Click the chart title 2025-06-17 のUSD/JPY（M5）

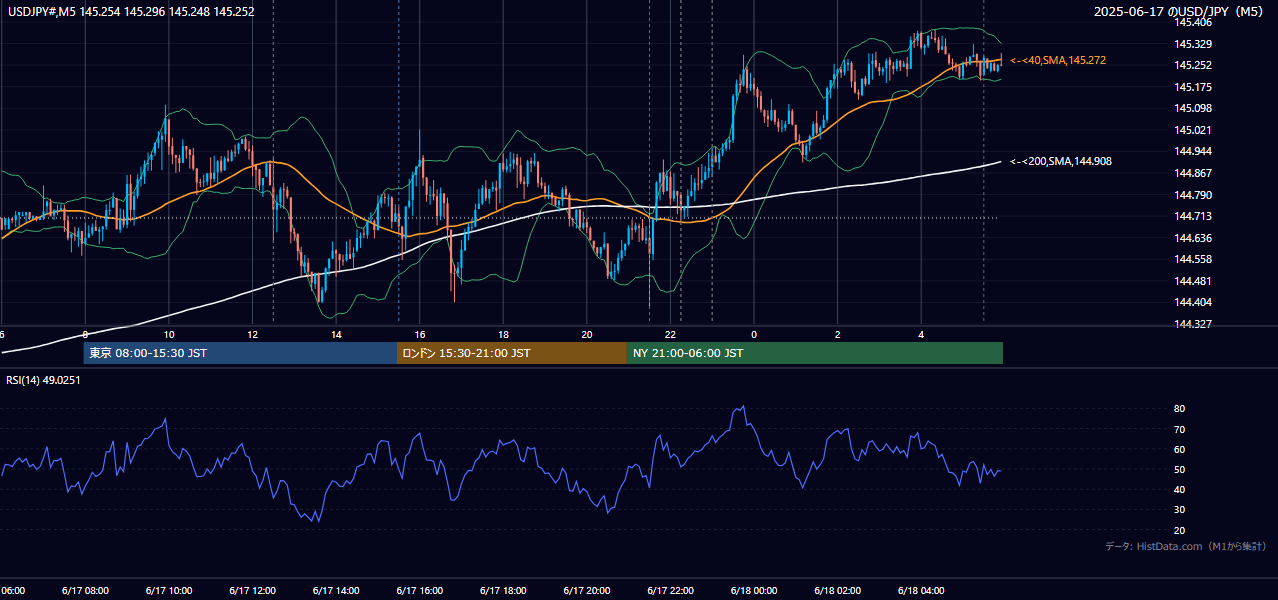point(1180,12)
